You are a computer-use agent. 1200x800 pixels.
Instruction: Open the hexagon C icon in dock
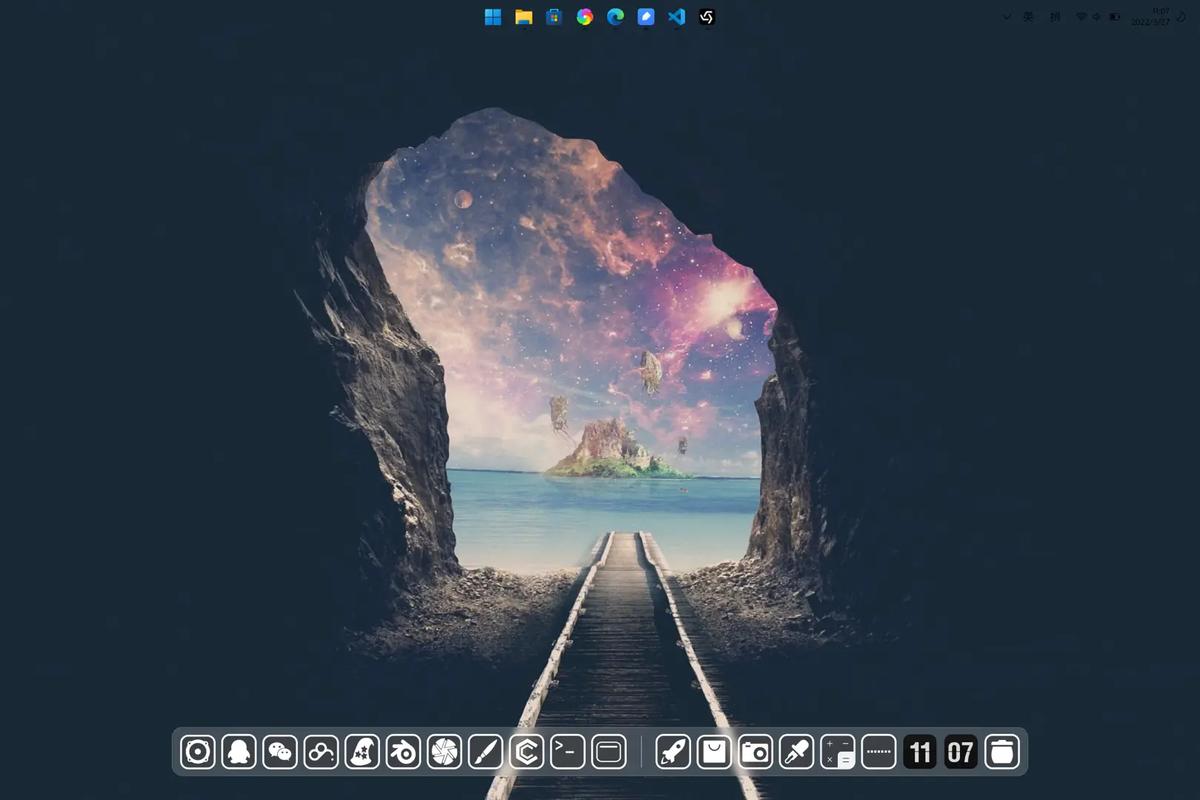click(x=526, y=752)
